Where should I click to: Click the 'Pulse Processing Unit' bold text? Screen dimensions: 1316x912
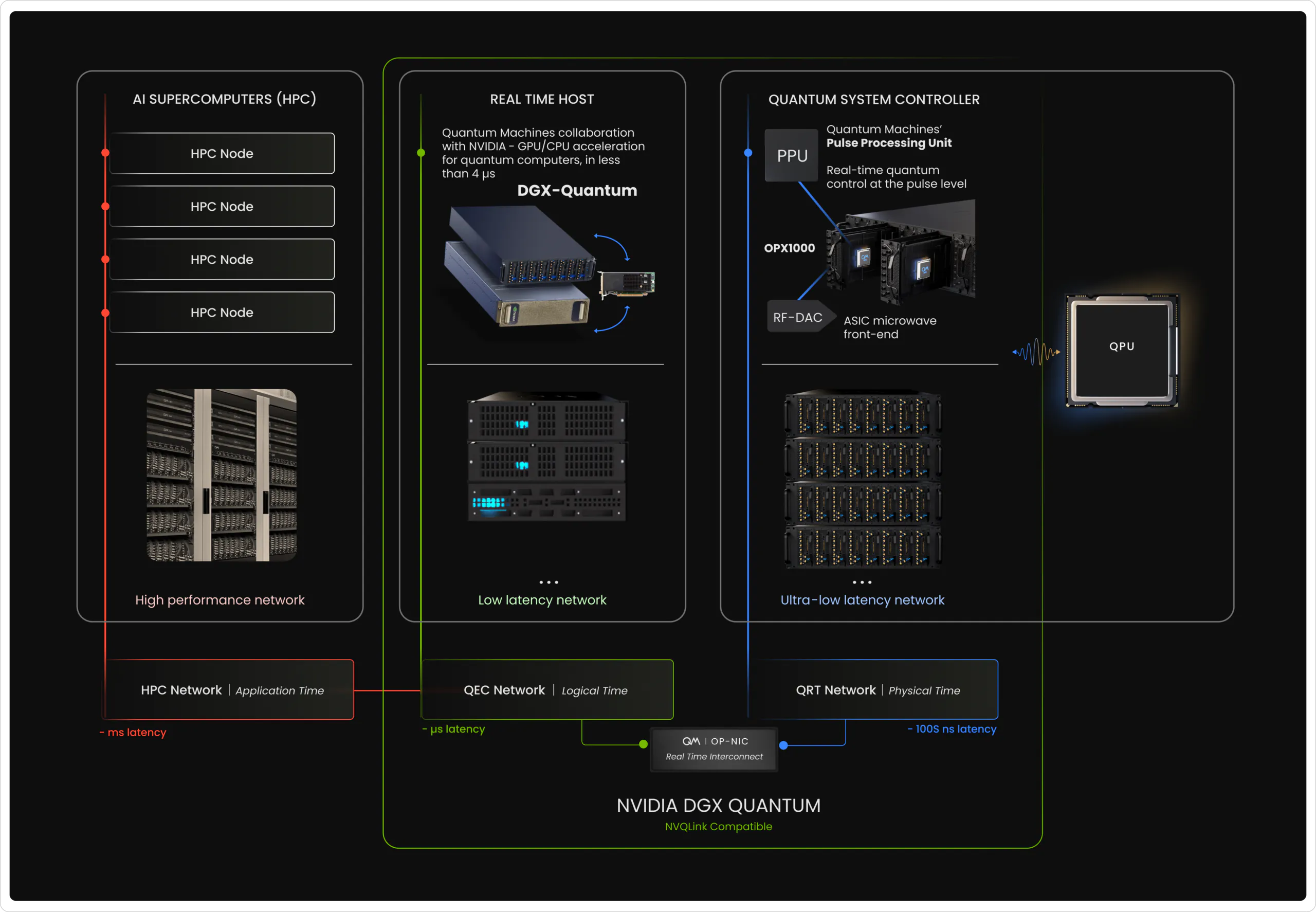(x=889, y=143)
